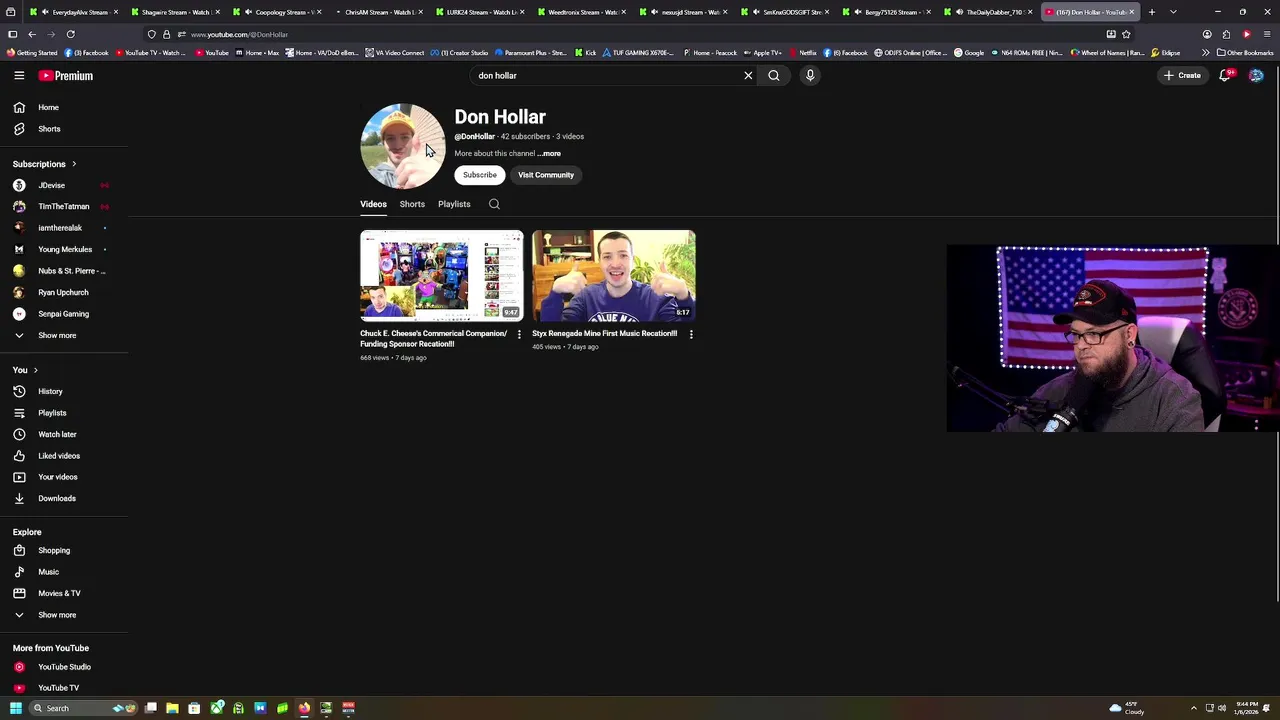The width and height of the screenshot is (1280, 720).
Task: Open Downloads in the sidebar
Action: point(64,498)
